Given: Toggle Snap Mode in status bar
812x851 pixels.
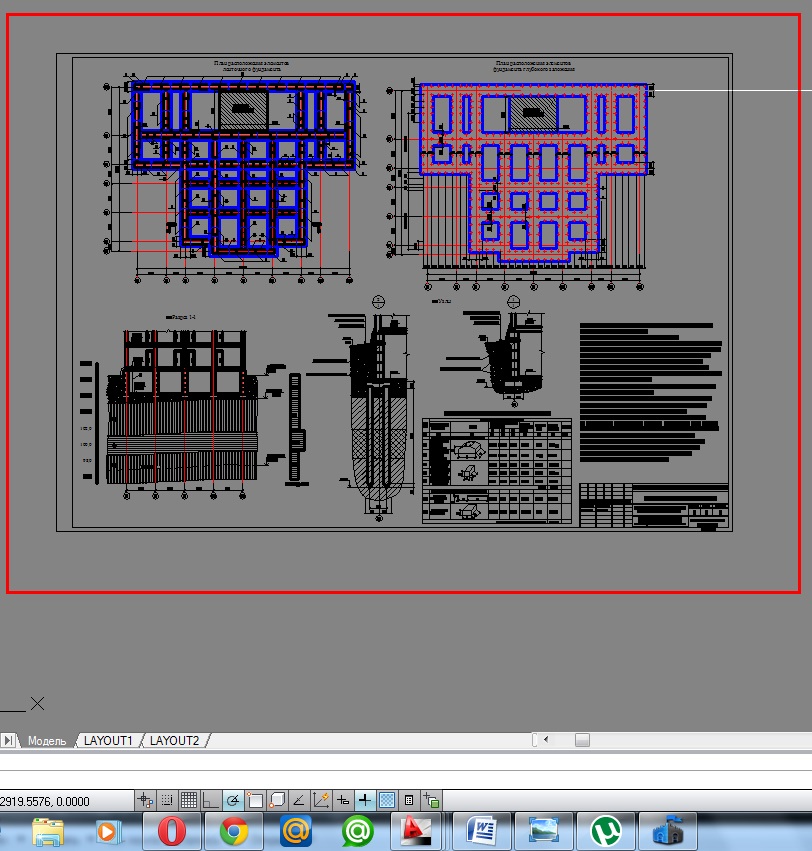Looking at the screenshot, I should [x=167, y=800].
